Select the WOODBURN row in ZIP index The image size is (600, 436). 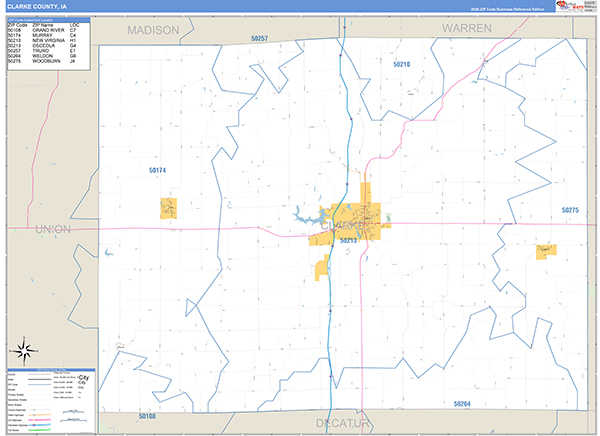pyautogui.click(x=42, y=61)
